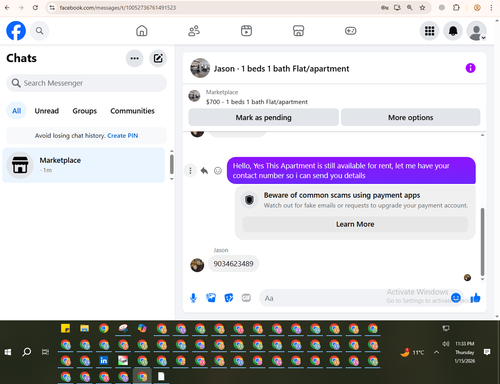Attach a photo with image icon
Image resolution: width=500 pixels, height=384 pixels.
click(x=211, y=298)
